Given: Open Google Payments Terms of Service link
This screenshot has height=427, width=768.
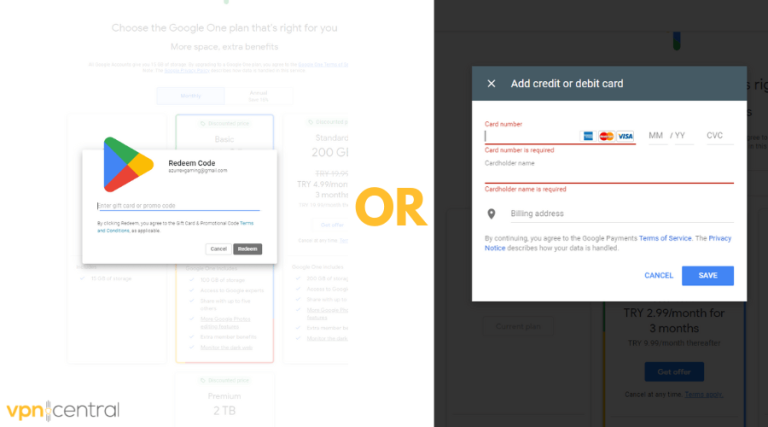Looking at the screenshot, I should tap(665, 238).
